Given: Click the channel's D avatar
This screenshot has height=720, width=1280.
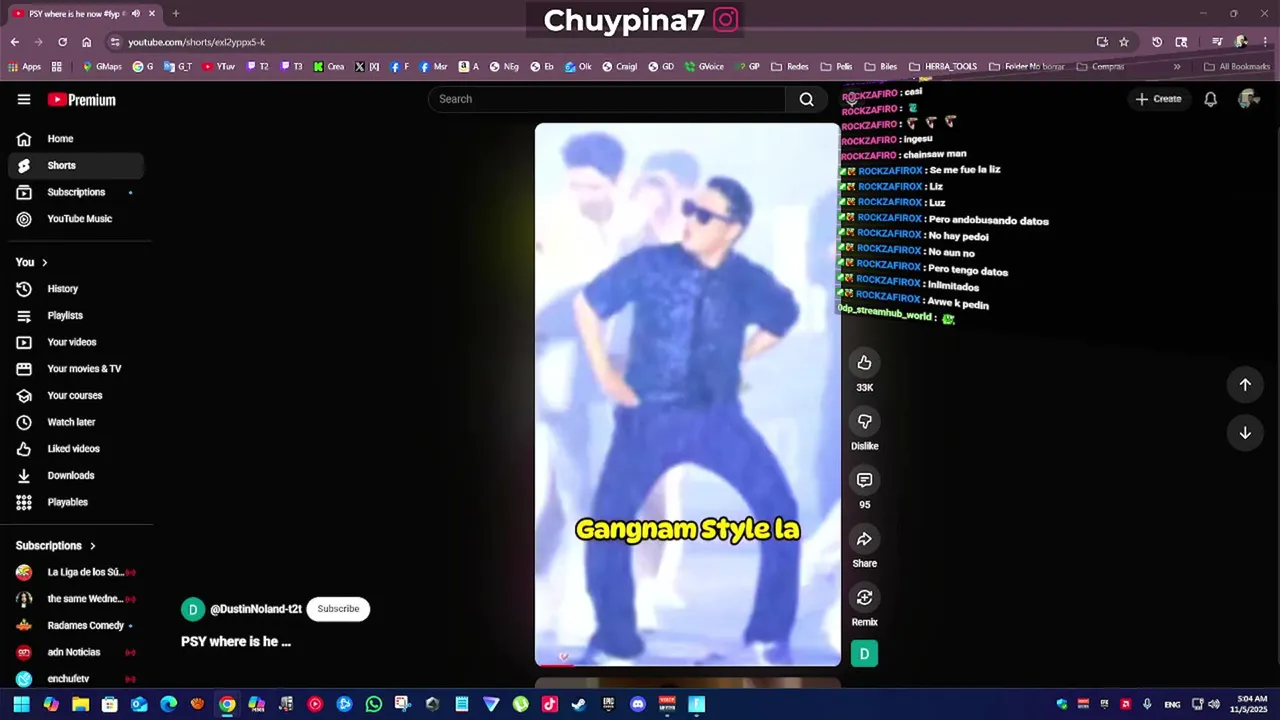Looking at the screenshot, I should coord(193,609).
